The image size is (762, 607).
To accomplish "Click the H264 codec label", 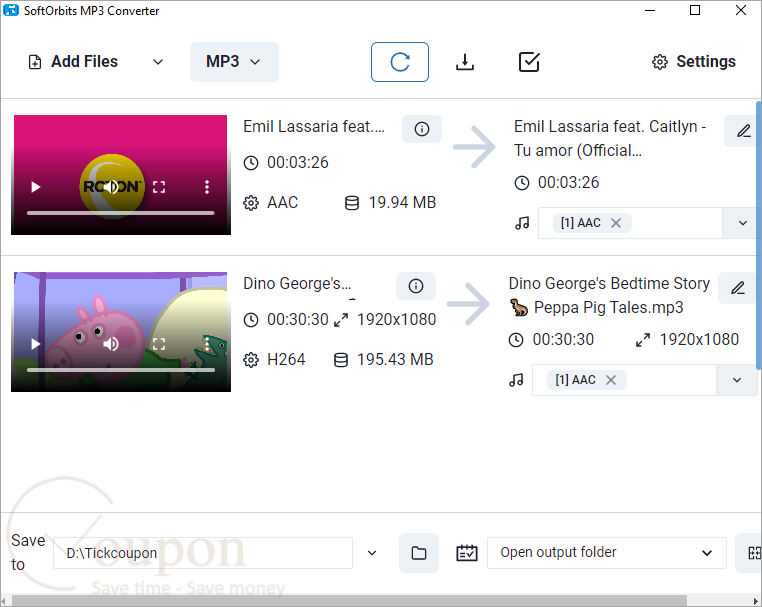I will tap(286, 360).
